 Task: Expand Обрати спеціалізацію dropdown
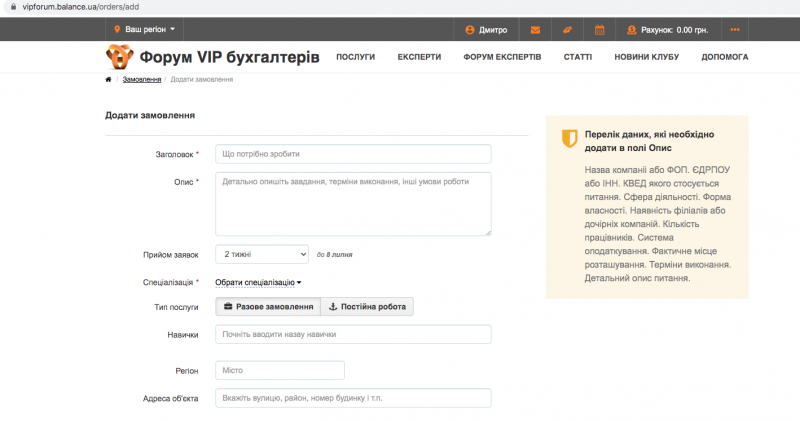click(x=258, y=282)
